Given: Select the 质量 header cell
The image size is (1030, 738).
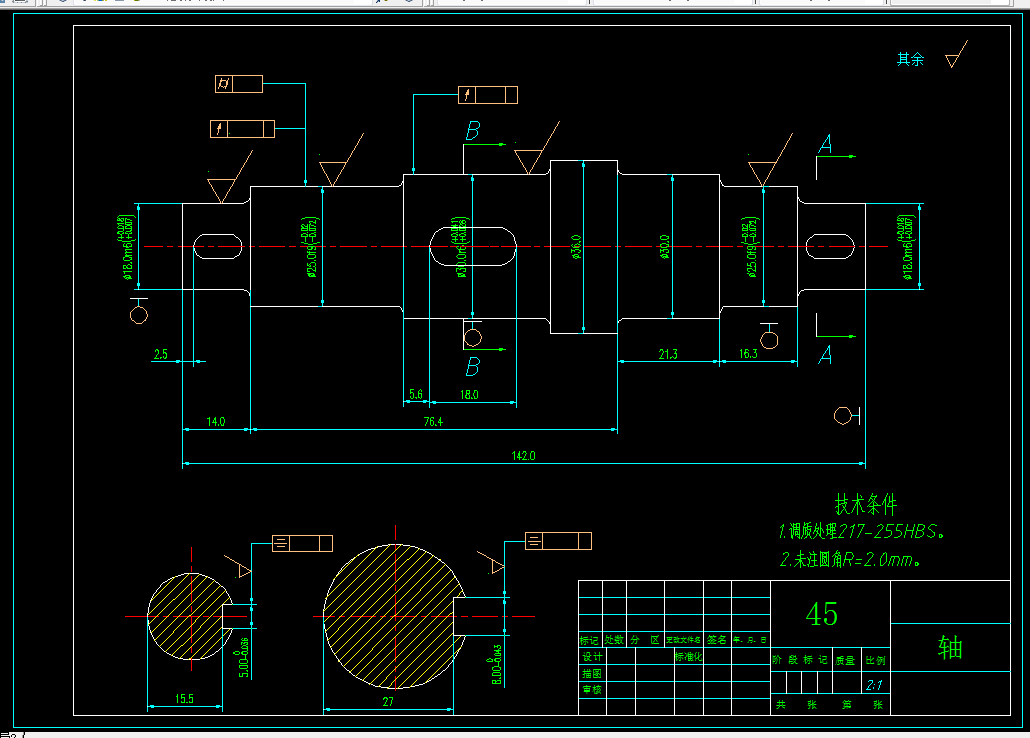Looking at the screenshot, I should pos(845,660).
